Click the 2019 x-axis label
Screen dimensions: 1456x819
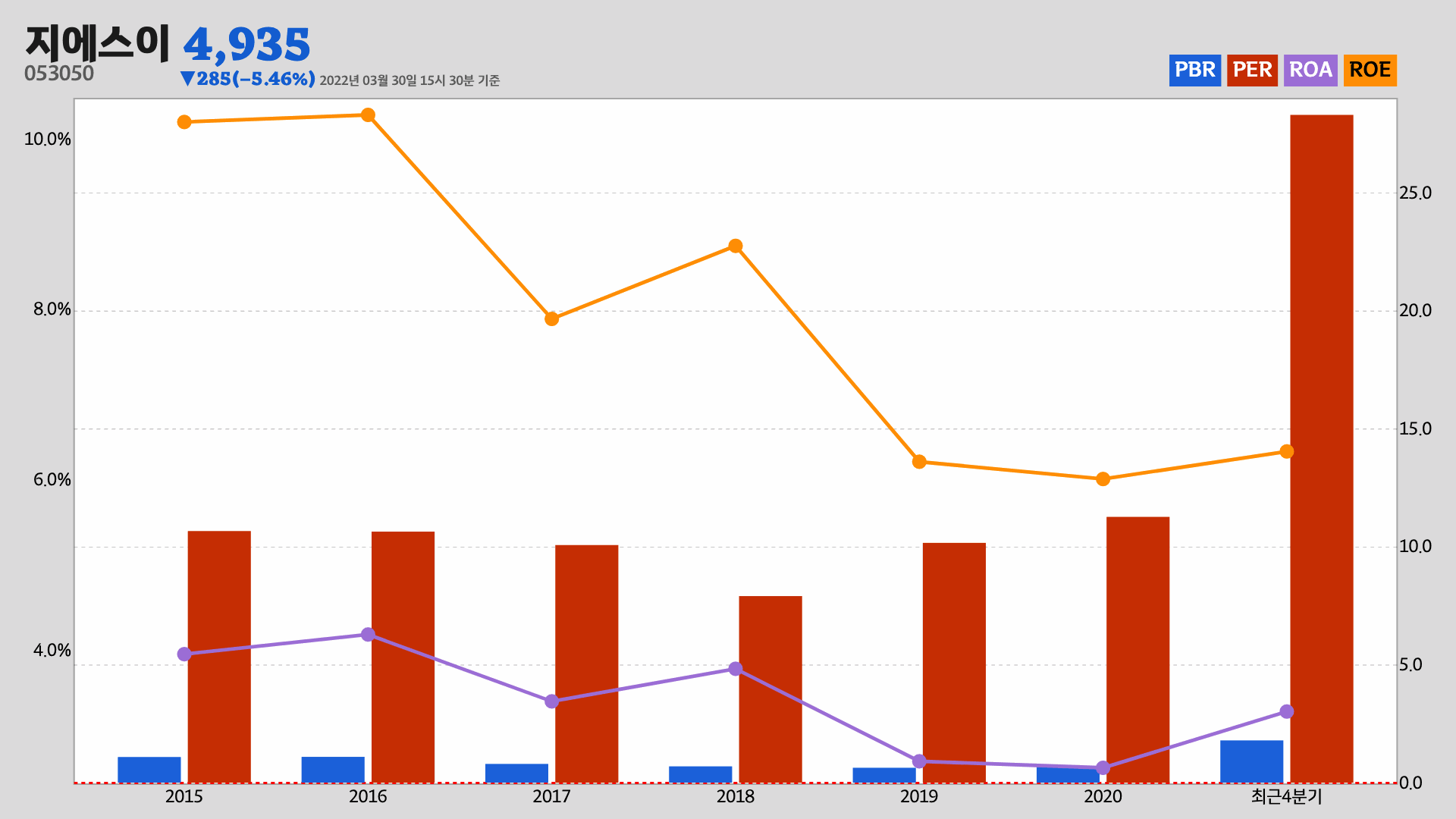(x=919, y=796)
